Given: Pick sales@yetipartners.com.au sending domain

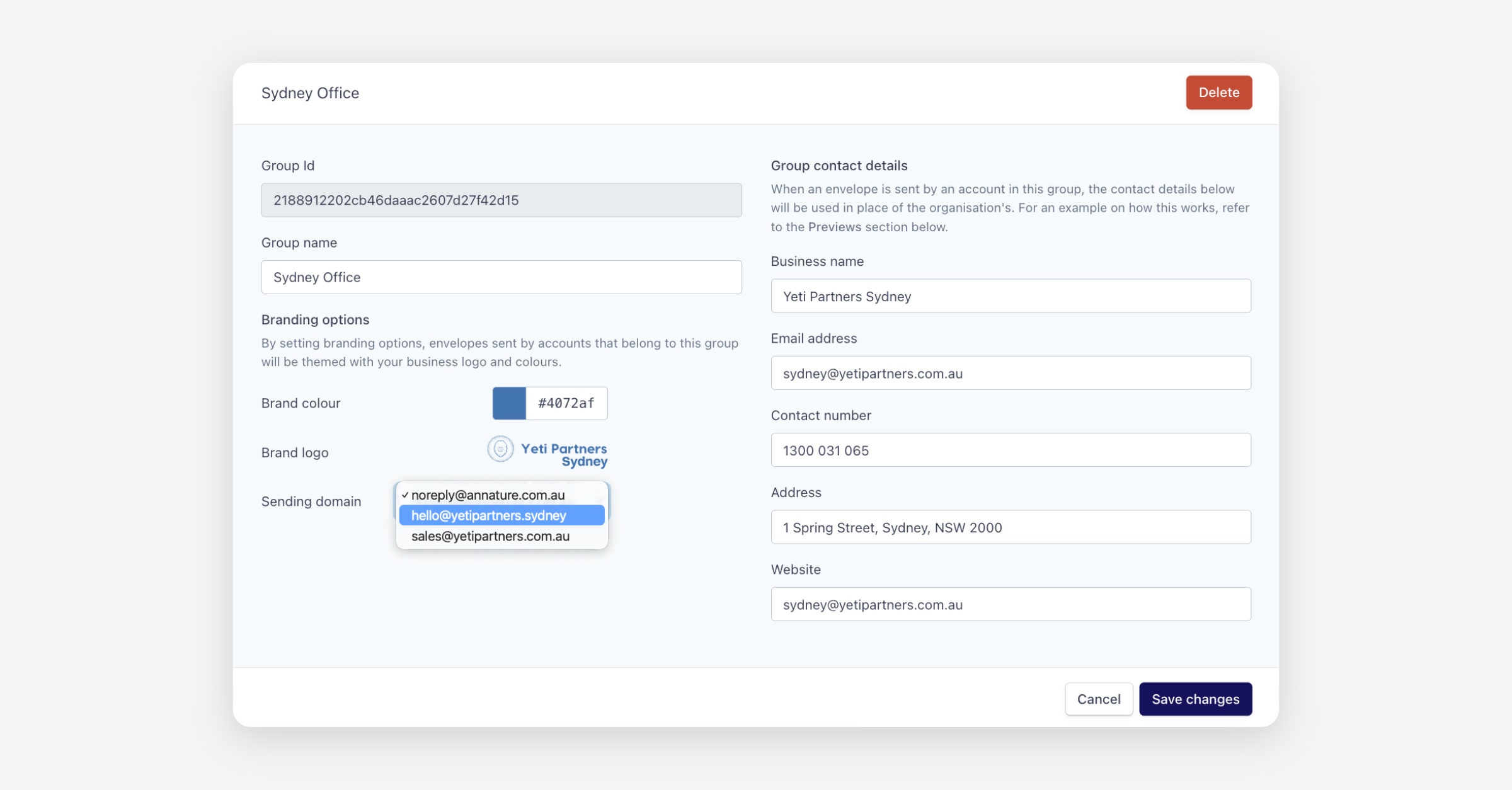Looking at the screenshot, I should point(490,536).
